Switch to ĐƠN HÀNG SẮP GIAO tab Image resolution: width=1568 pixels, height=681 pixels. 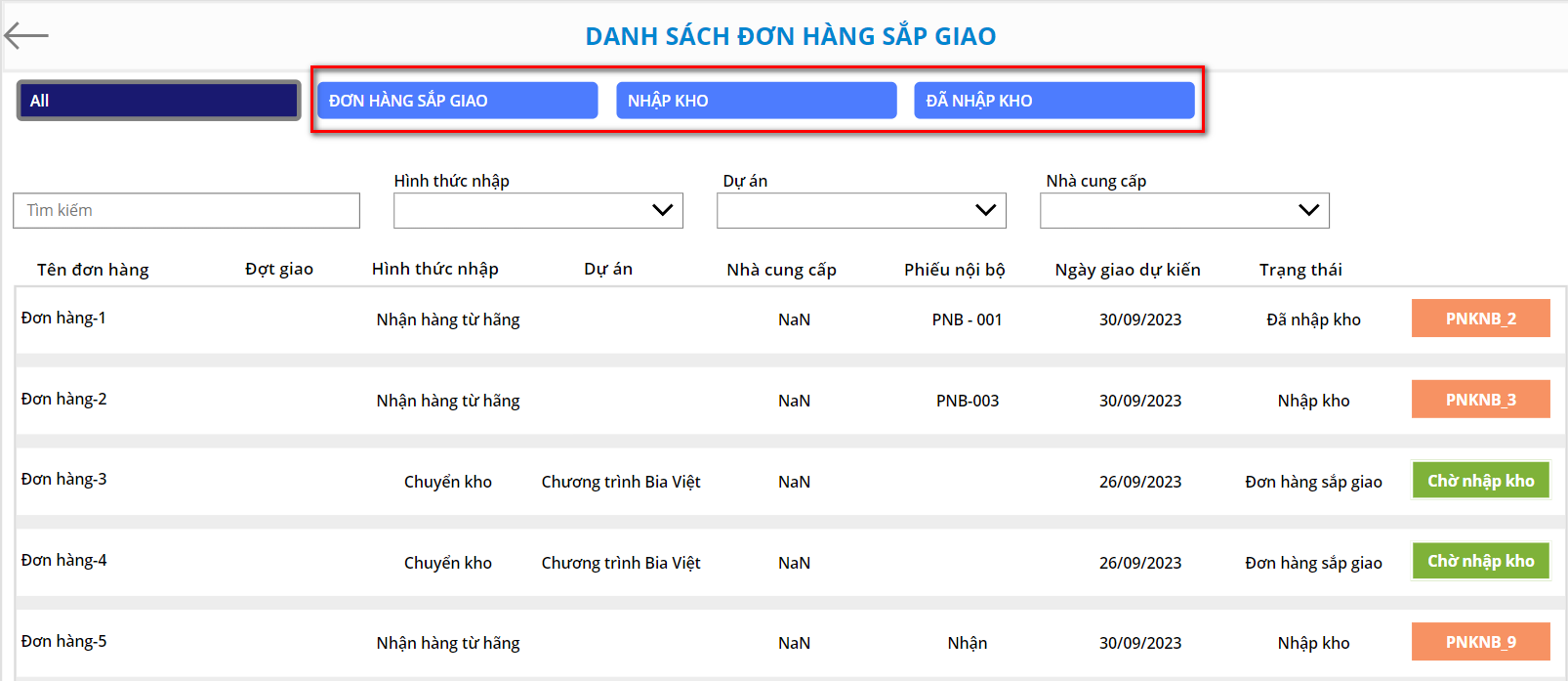[457, 101]
